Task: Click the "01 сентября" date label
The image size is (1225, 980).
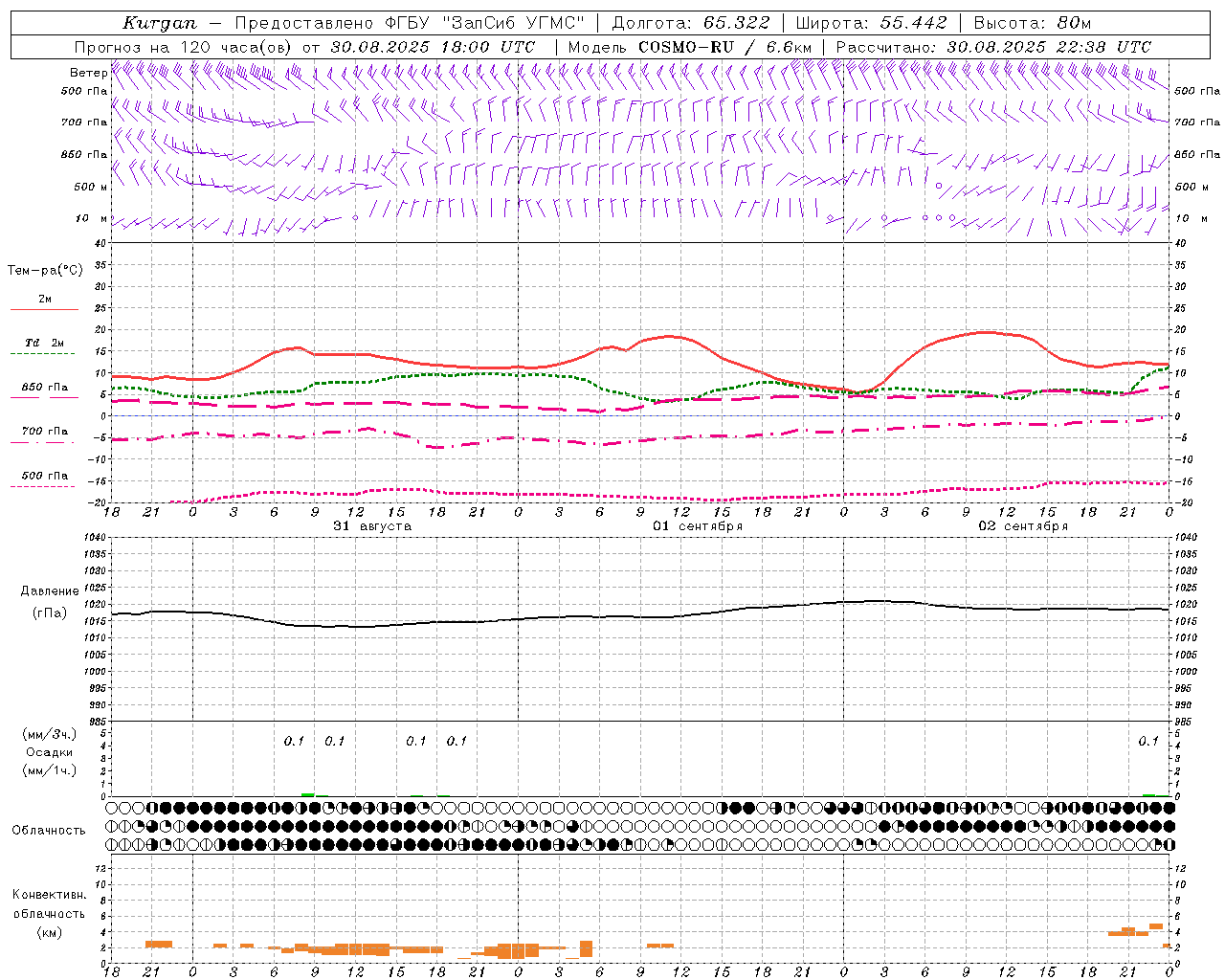Action: coord(698,526)
